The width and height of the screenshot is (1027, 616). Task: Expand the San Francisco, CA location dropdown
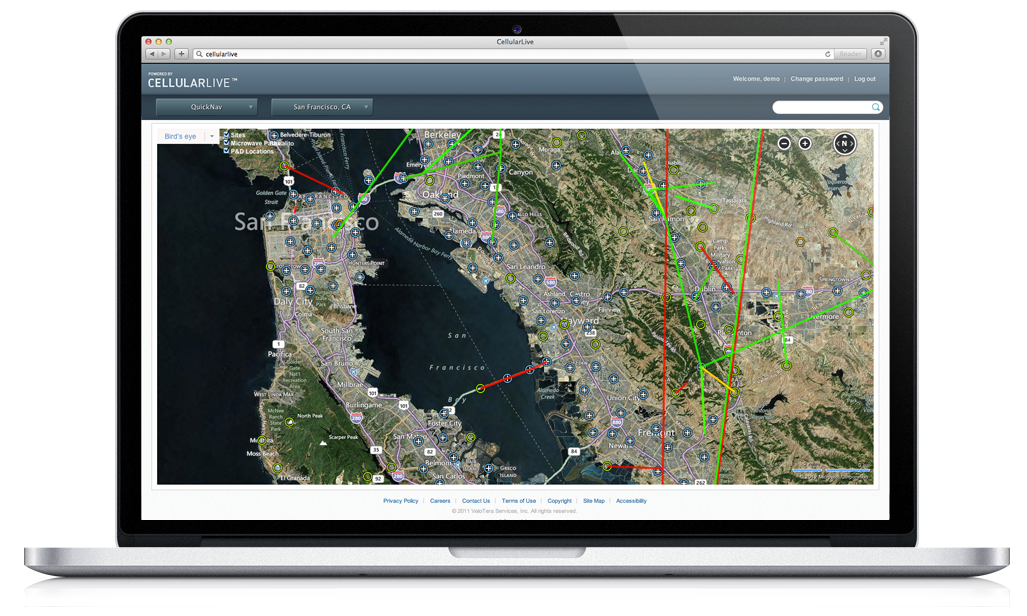[x=322, y=107]
